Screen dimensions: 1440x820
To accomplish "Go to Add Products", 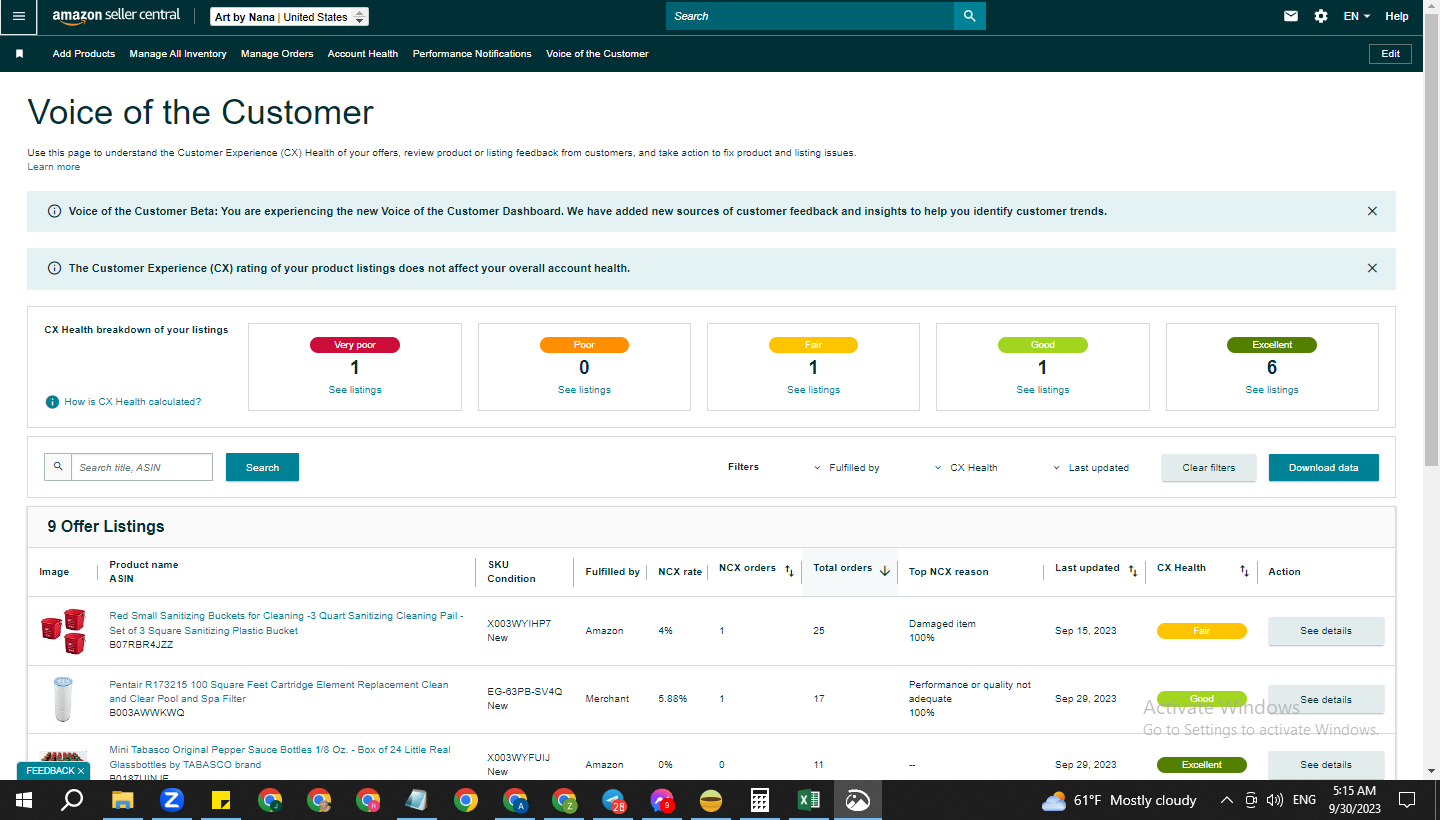I will point(84,54).
